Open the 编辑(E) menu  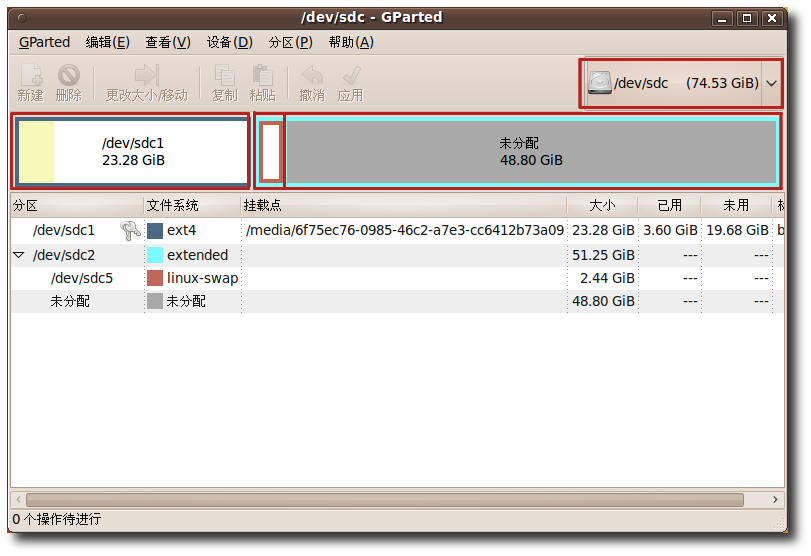coord(108,42)
